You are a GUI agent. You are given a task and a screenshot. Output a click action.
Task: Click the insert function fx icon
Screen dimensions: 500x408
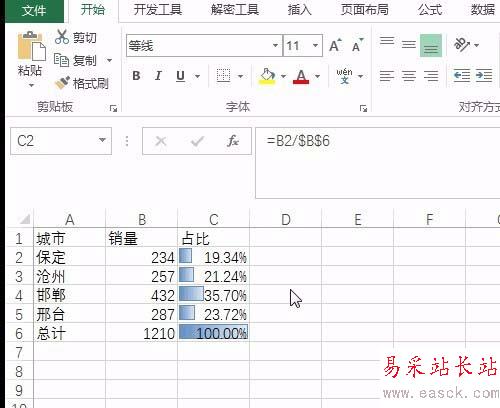click(233, 141)
